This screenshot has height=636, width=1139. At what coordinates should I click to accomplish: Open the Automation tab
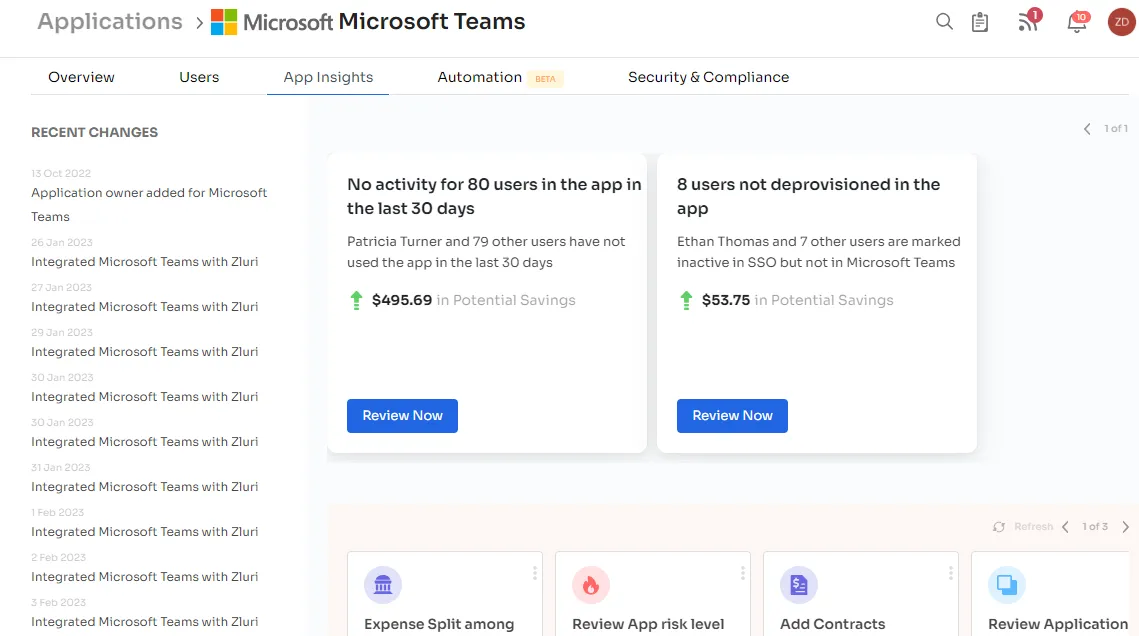[x=479, y=77]
